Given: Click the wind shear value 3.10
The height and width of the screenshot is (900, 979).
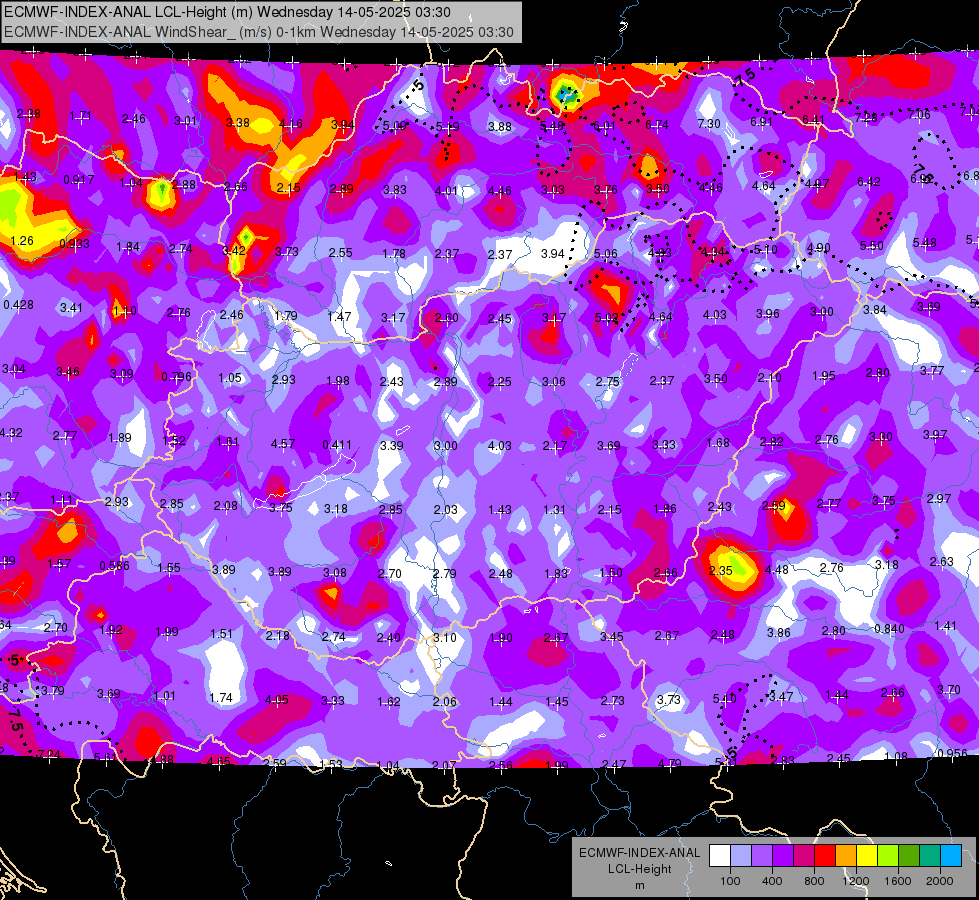Looking at the screenshot, I should (x=445, y=638).
